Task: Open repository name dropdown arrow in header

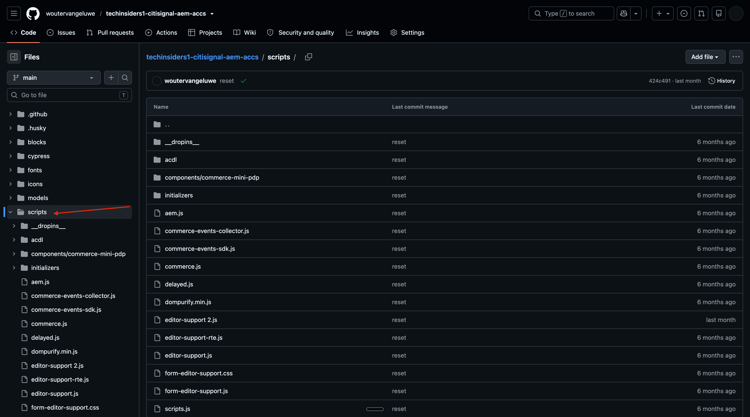Action: pyautogui.click(x=212, y=14)
